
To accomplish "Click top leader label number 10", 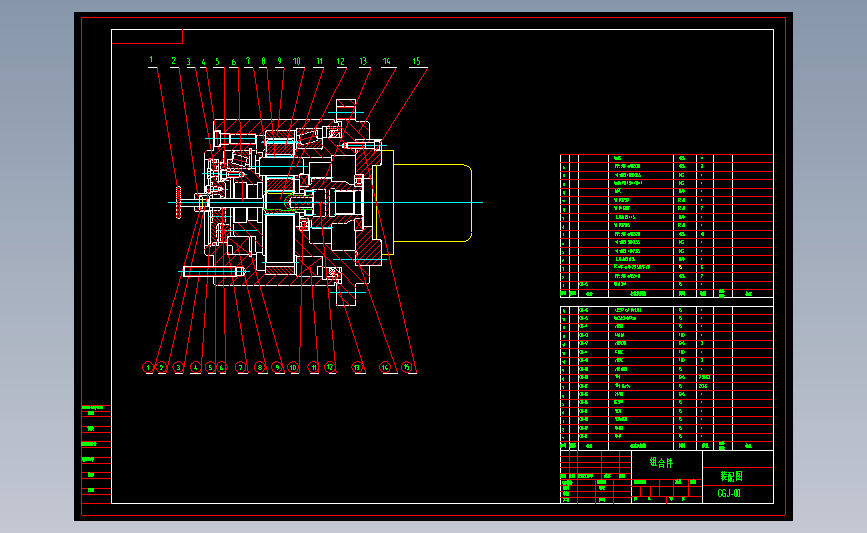I will [x=297, y=61].
